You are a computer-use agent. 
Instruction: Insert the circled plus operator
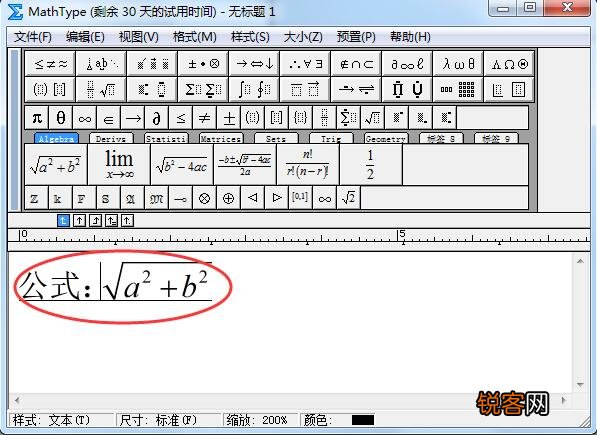click(228, 198)
